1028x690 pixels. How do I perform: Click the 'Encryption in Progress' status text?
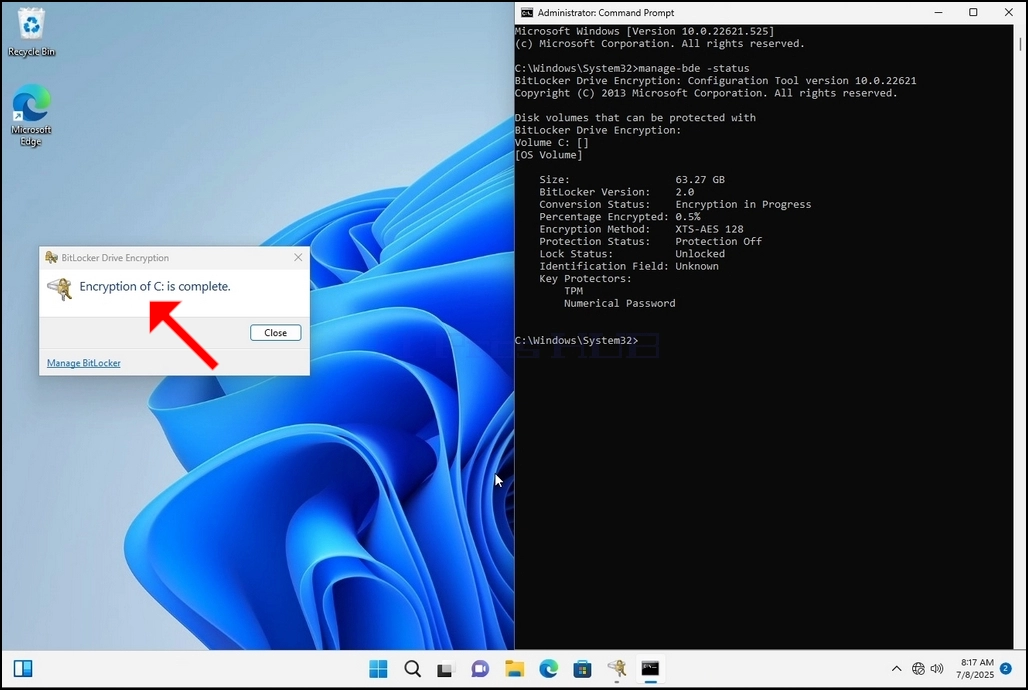click(743, 204)
